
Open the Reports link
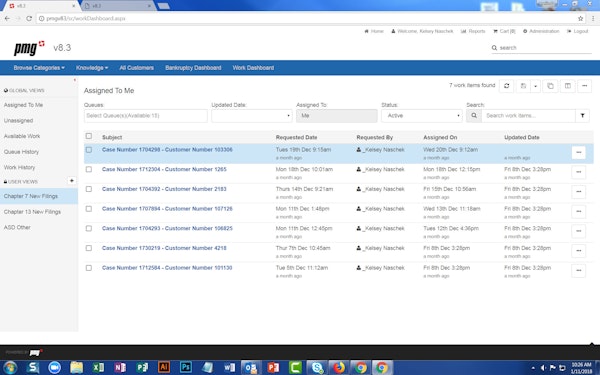point(473,31)
